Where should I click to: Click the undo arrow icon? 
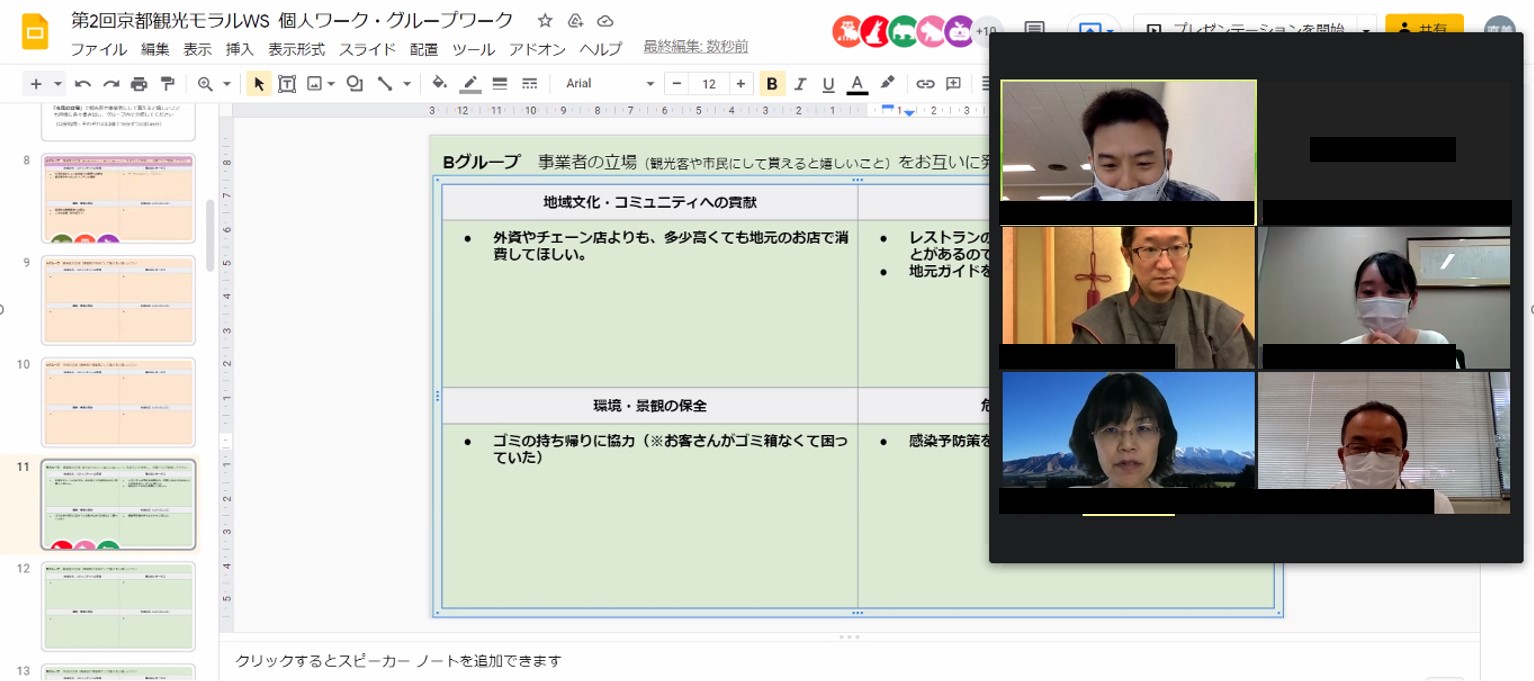click(83, 84)
